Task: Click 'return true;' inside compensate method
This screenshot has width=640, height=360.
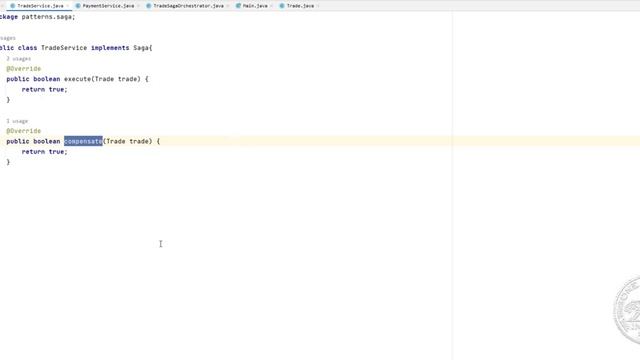Action: pos(44,152)
